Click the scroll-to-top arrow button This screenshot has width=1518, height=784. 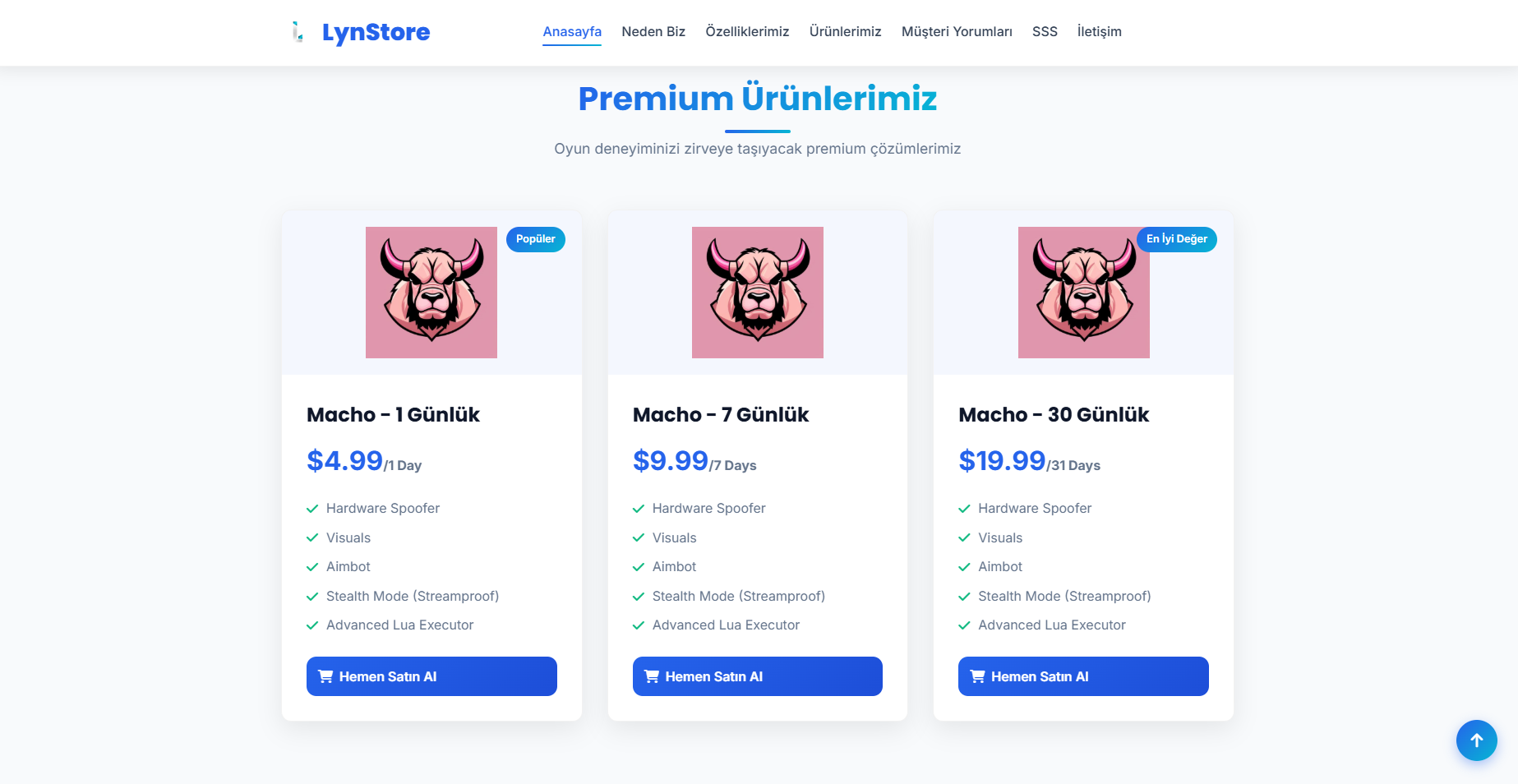click(1476, 740)
